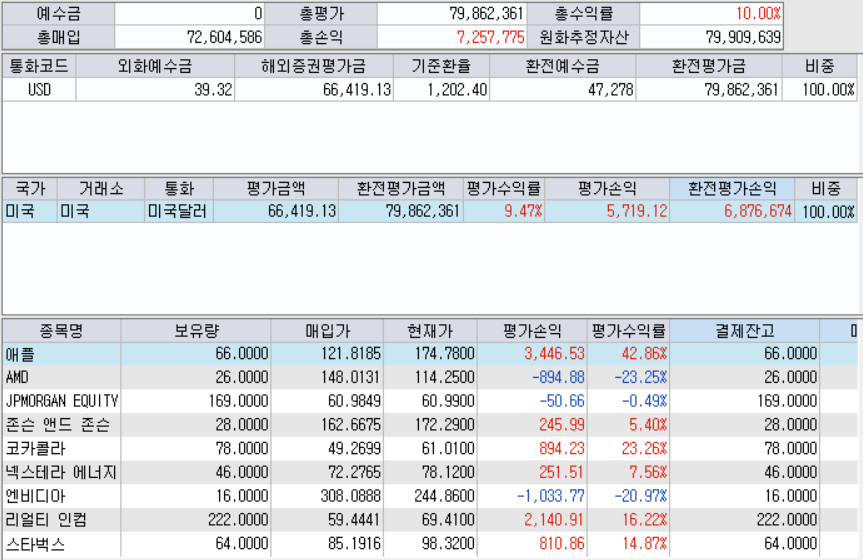Click the 미국달러 currency cell
Image resolution: width=863 pixels, height=560 pixels.
(178, 211)
